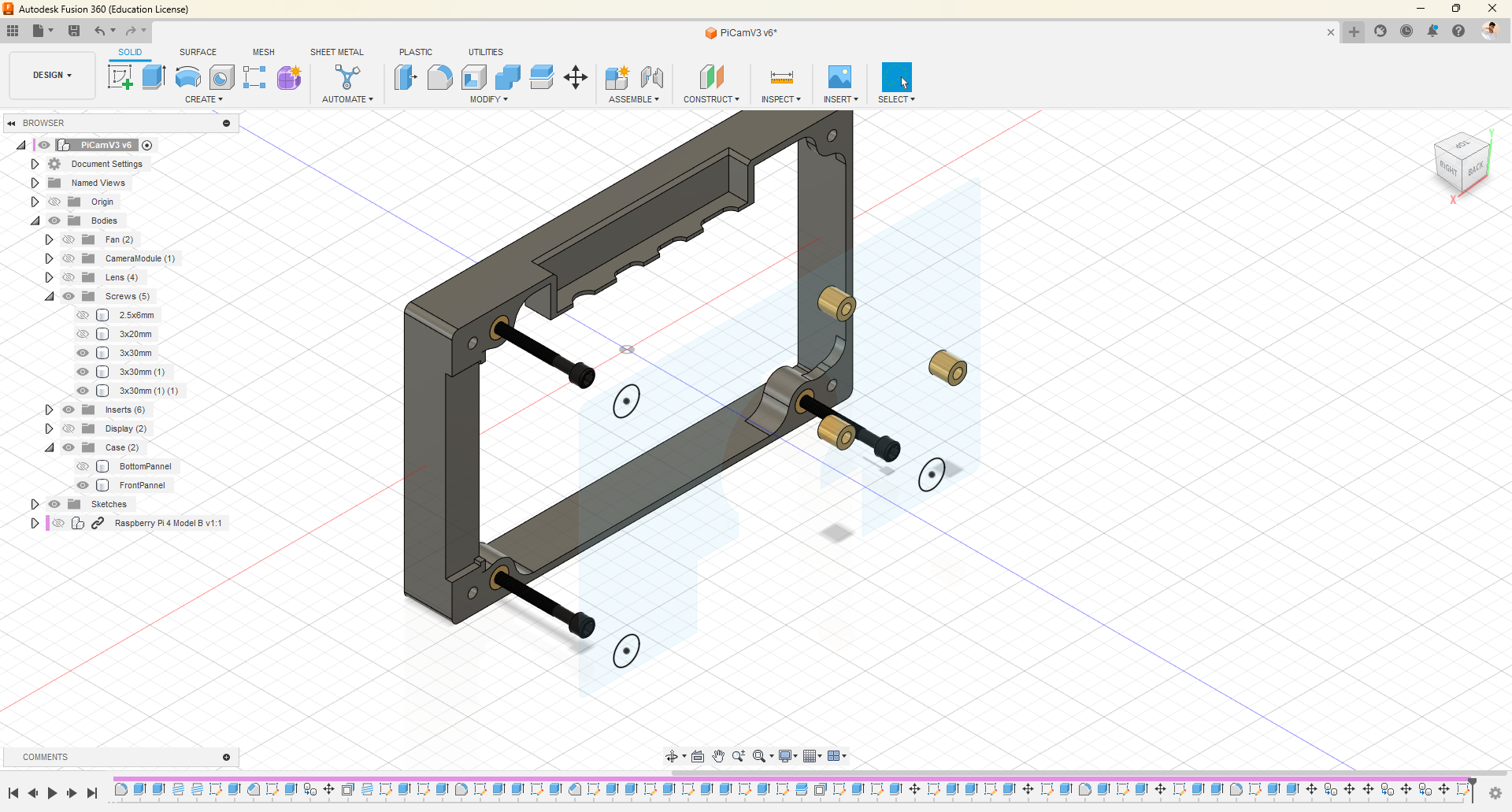Switch to the MESH tab
1512x812 pixels.
(264, 52)
